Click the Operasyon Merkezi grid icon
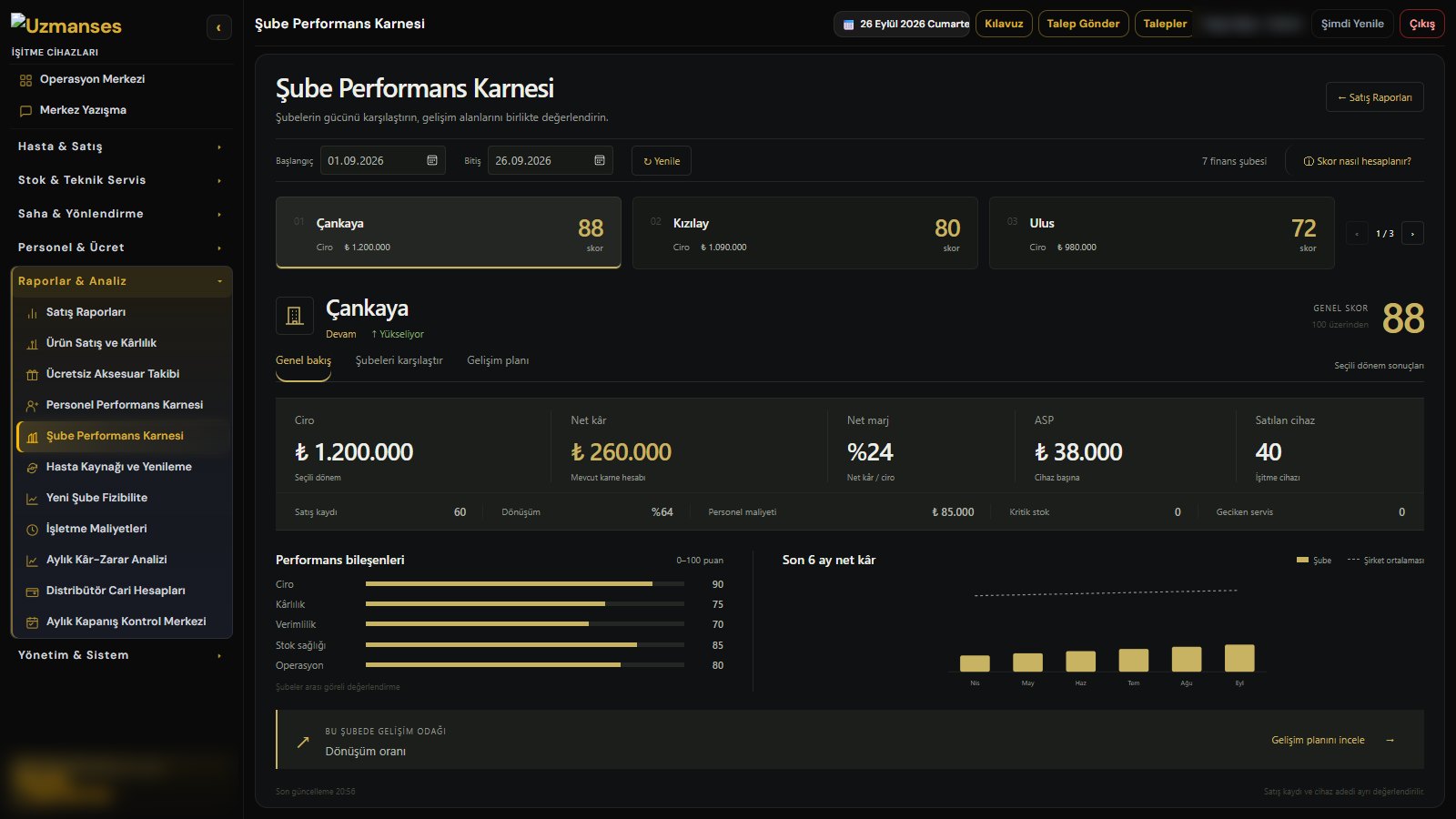The height and width of the screenshot is (819, 1456). pos(25,80)
